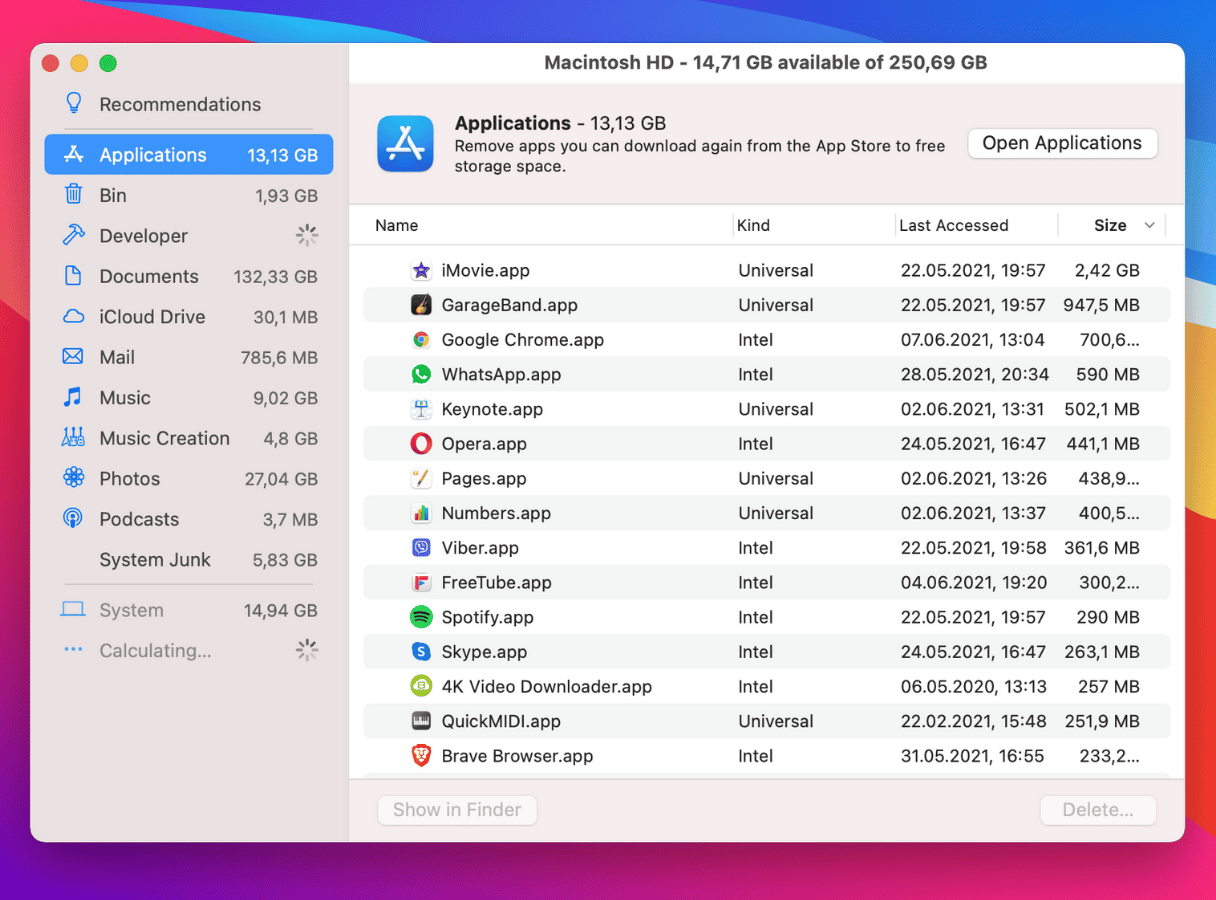Screen dimensions: 1216x900
Task: Select the Opera.app entry
Action: click(484, 444)
